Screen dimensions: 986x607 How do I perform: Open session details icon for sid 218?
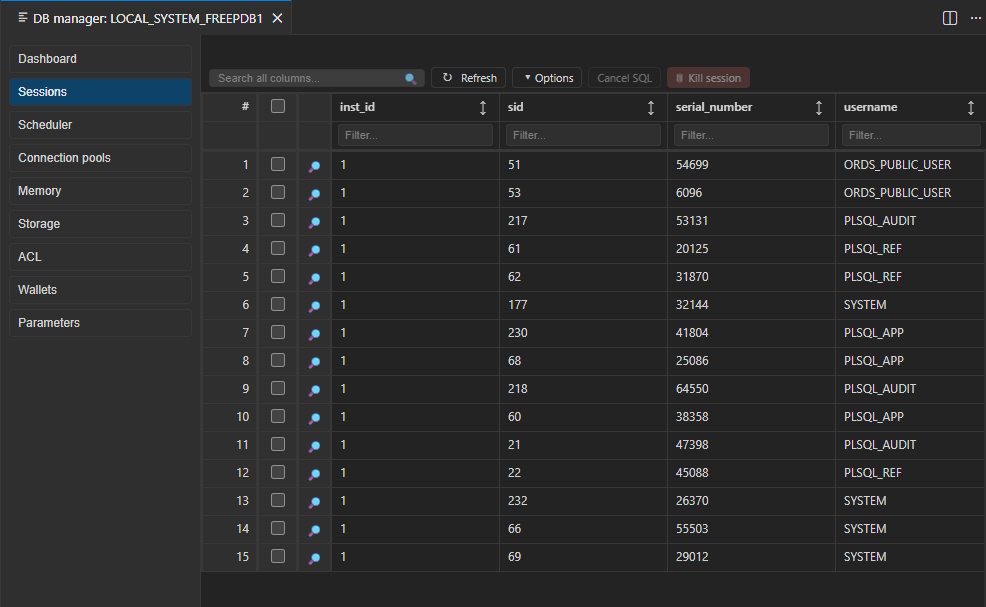(x=314, y=390)
